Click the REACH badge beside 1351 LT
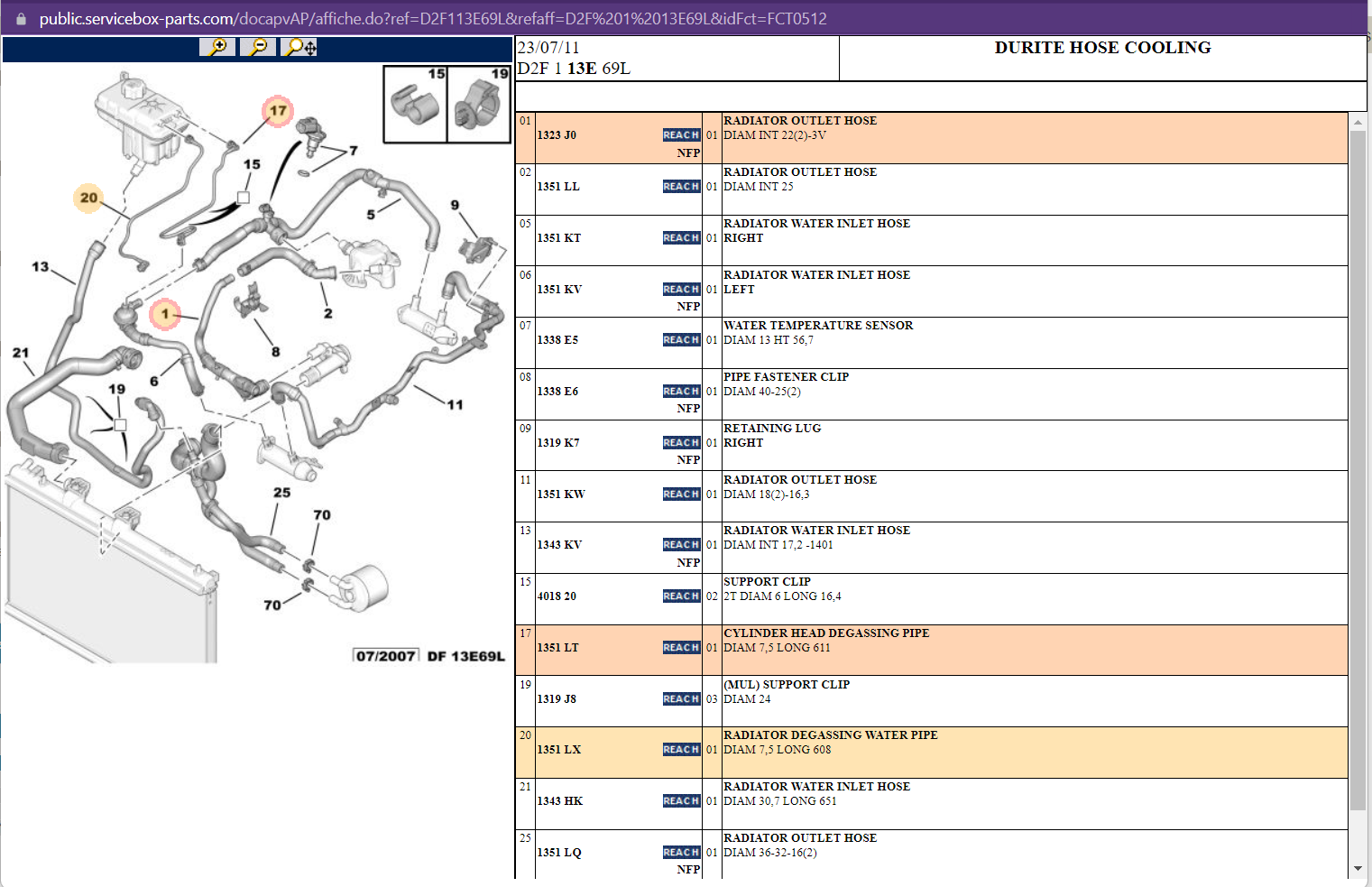1372x887 pixels. pos(681,648)
